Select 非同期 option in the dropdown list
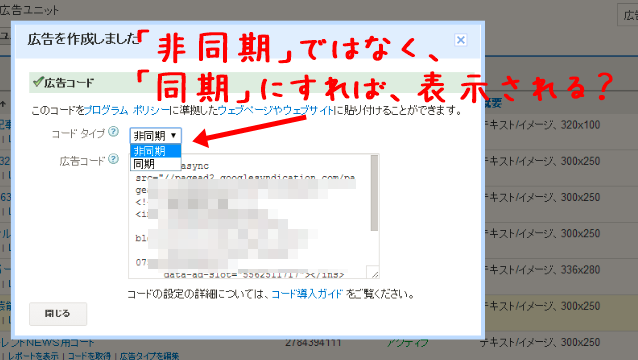 (x=155, y=151)
